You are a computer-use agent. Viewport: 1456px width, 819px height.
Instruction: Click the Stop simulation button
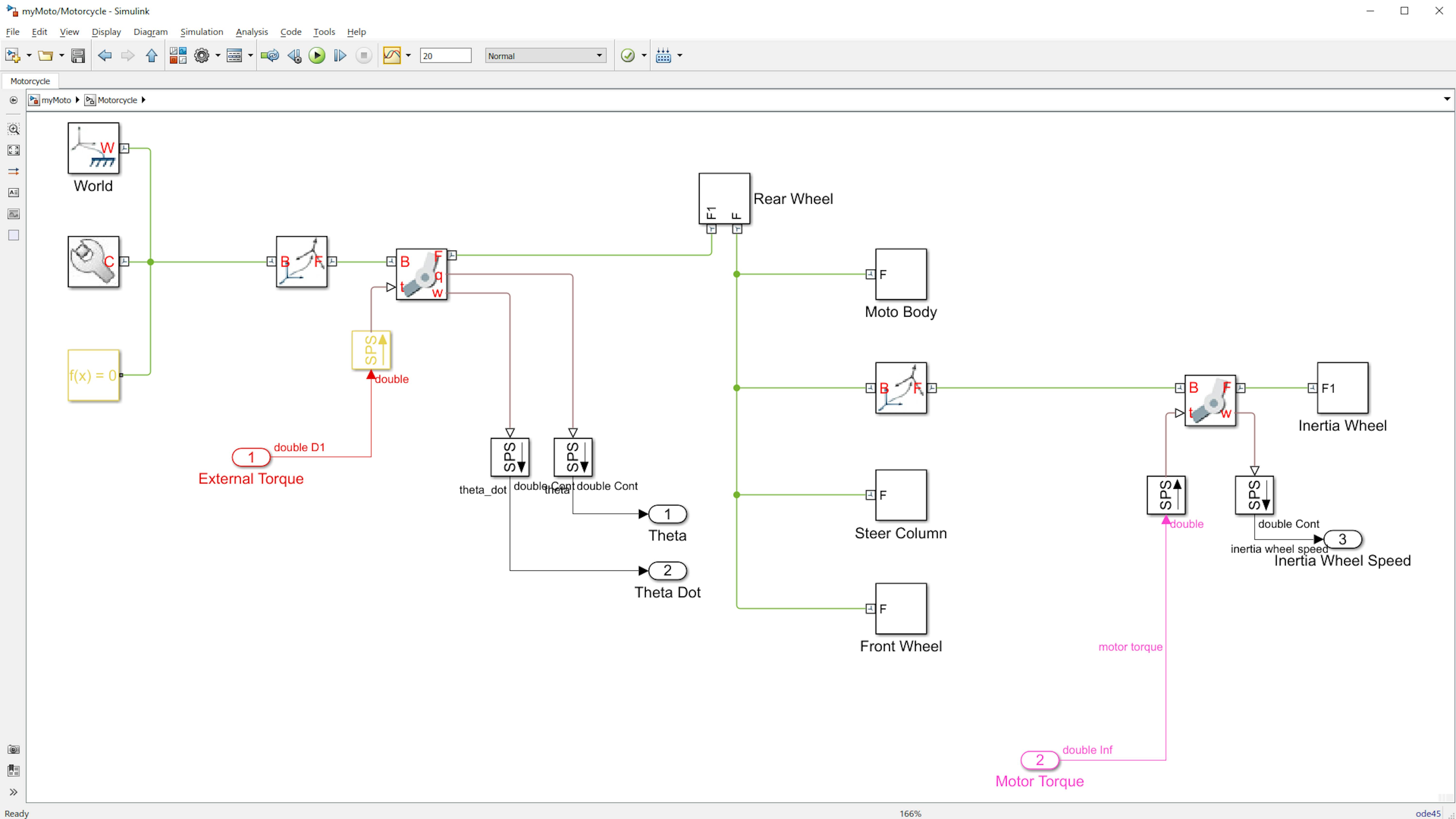pyautogui.click(x=364, y=55)
